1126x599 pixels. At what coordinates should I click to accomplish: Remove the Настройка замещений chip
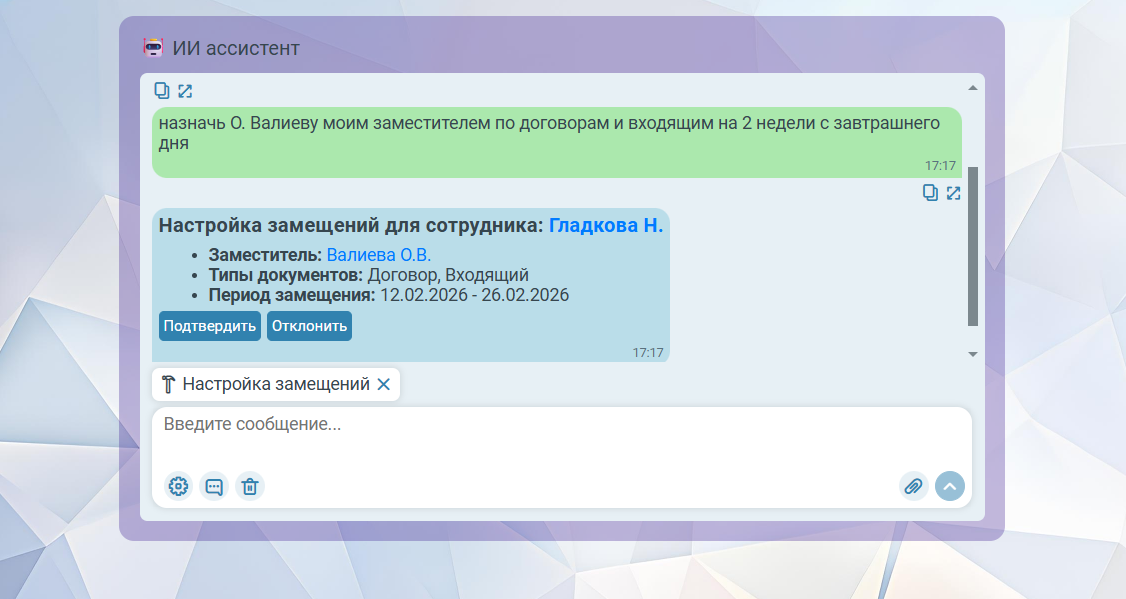[383, 384]
